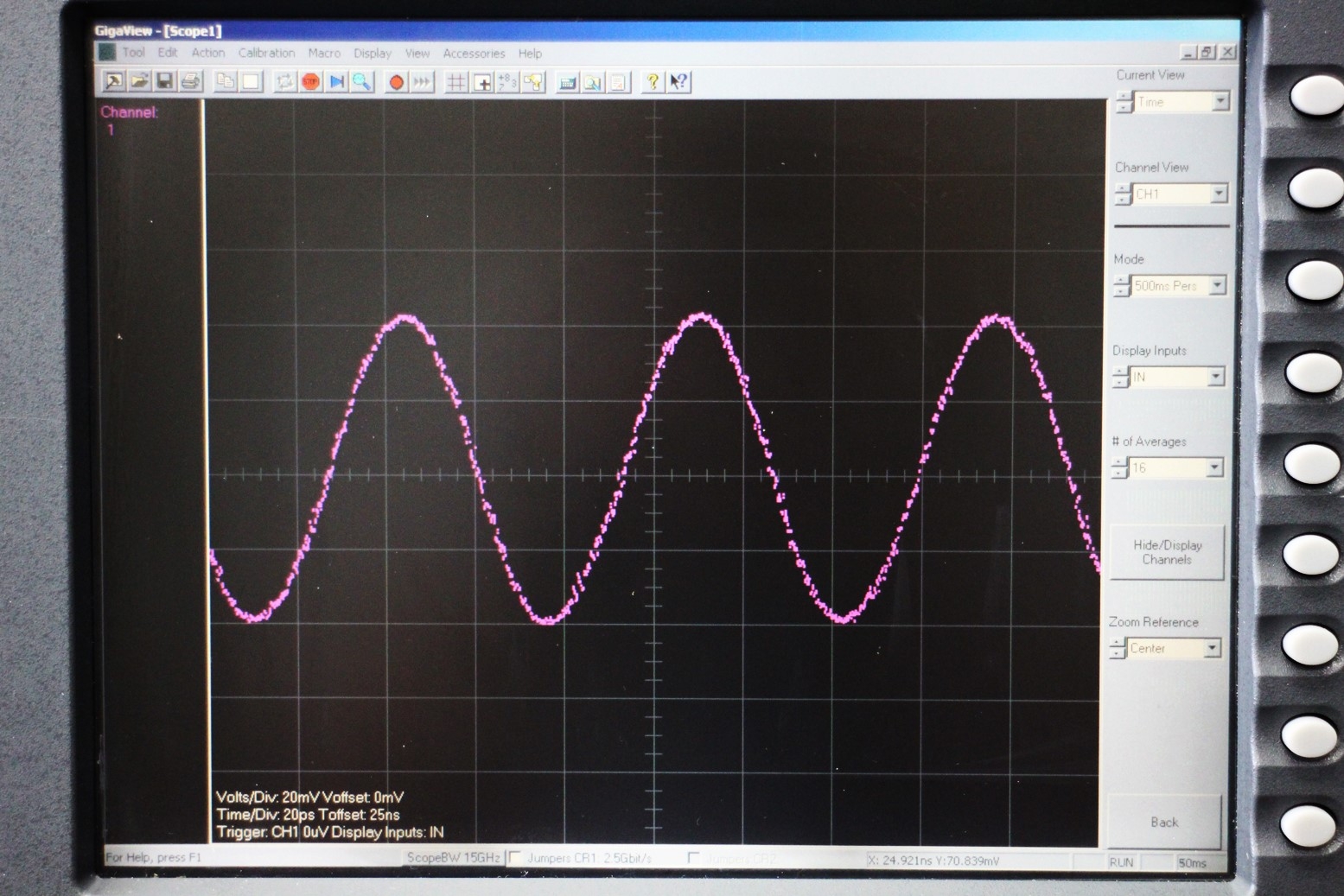
Task: Open the Tool menu
Action: point(133,52)
